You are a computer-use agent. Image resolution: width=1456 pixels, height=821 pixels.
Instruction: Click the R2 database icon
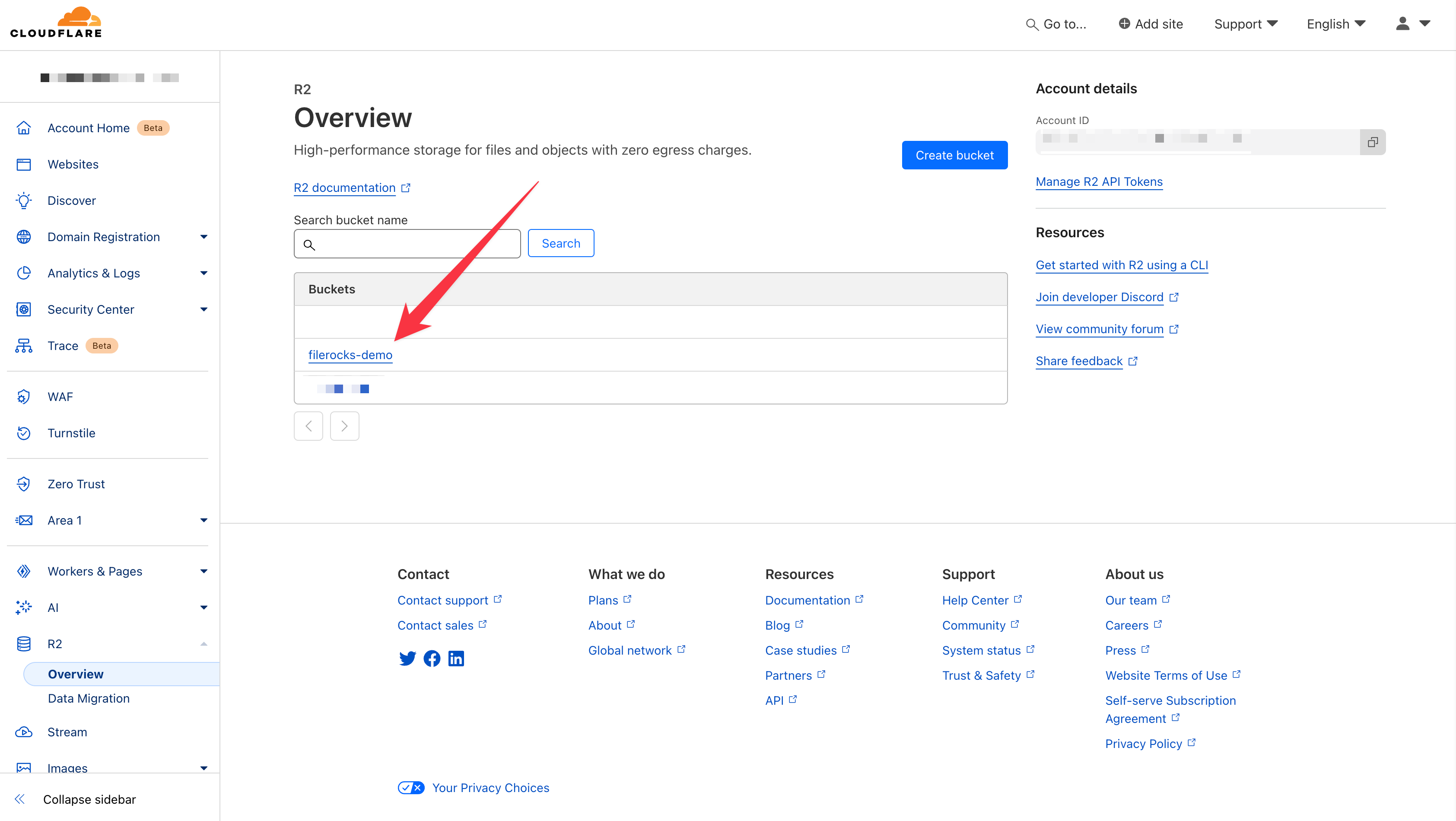(24, 643)
